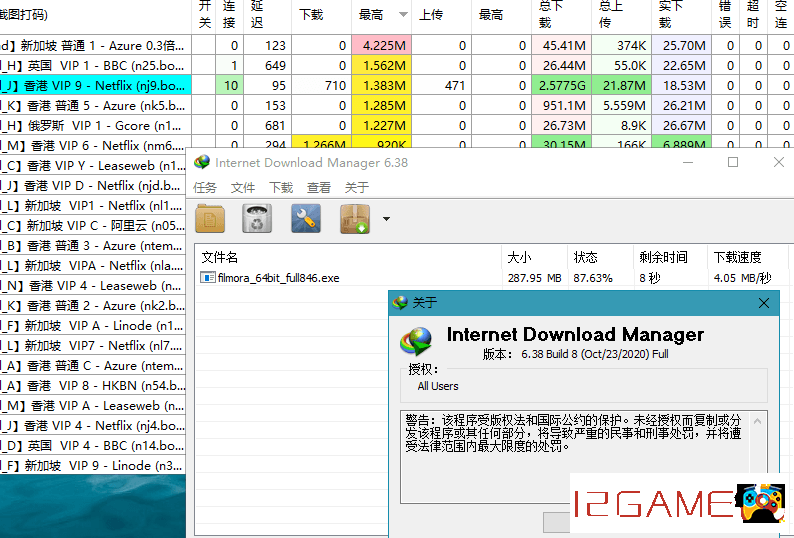
Task: Select filmora_64bit_full846.exe download row
Action: click(278, 278)
